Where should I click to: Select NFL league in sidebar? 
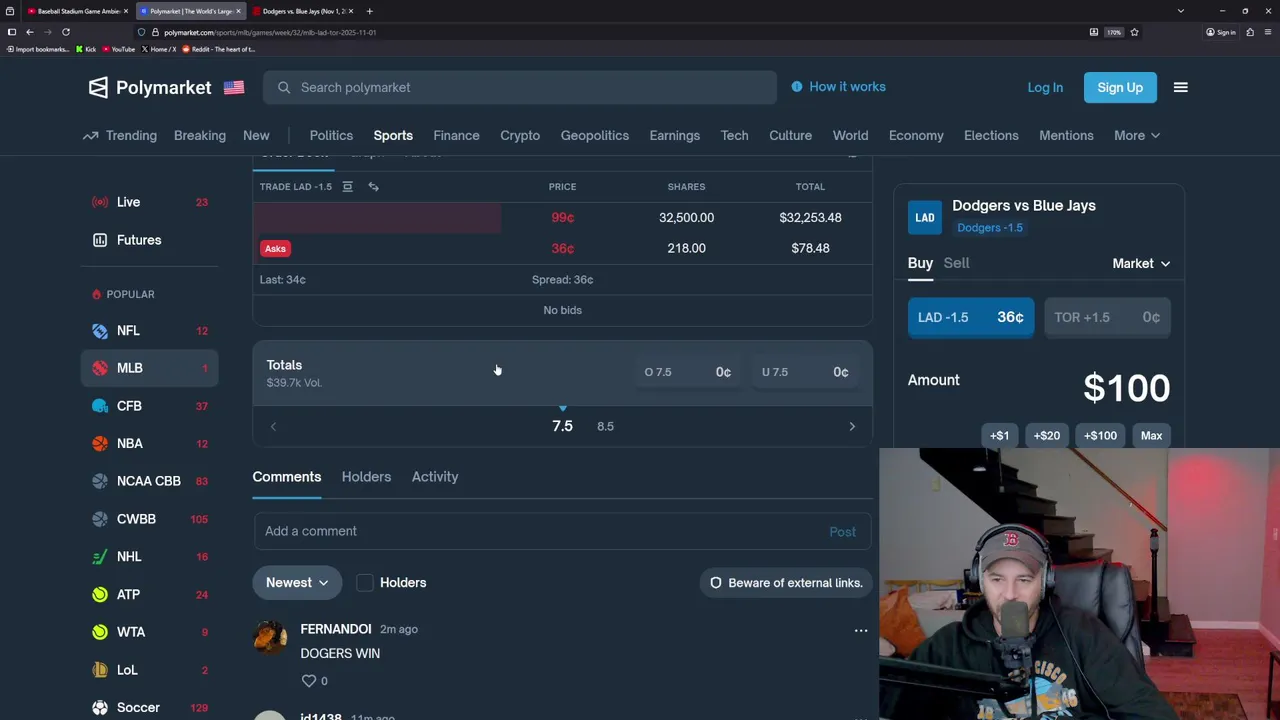(149, 330)
